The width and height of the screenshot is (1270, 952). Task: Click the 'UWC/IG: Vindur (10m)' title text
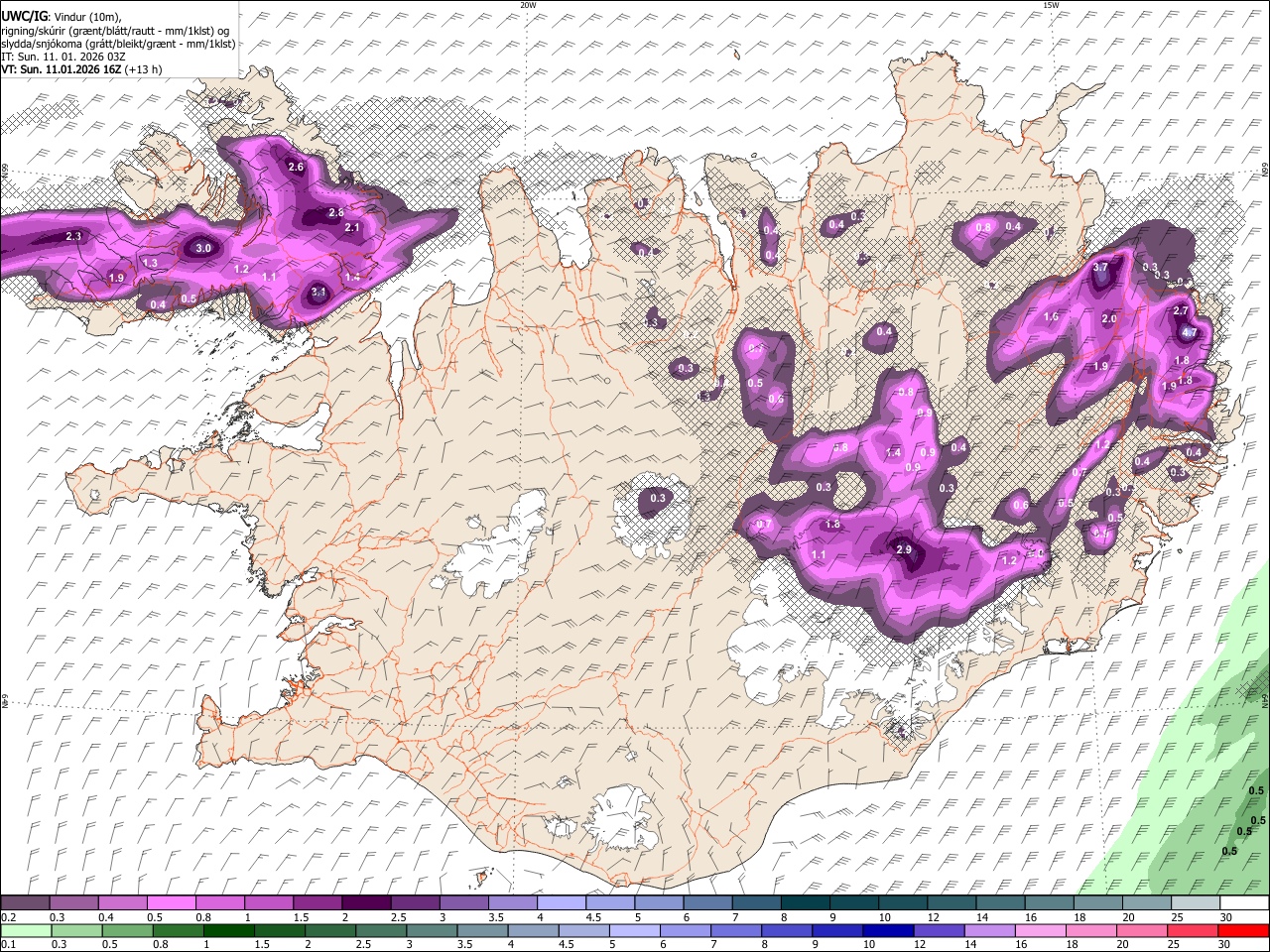(x=62, y=17)
